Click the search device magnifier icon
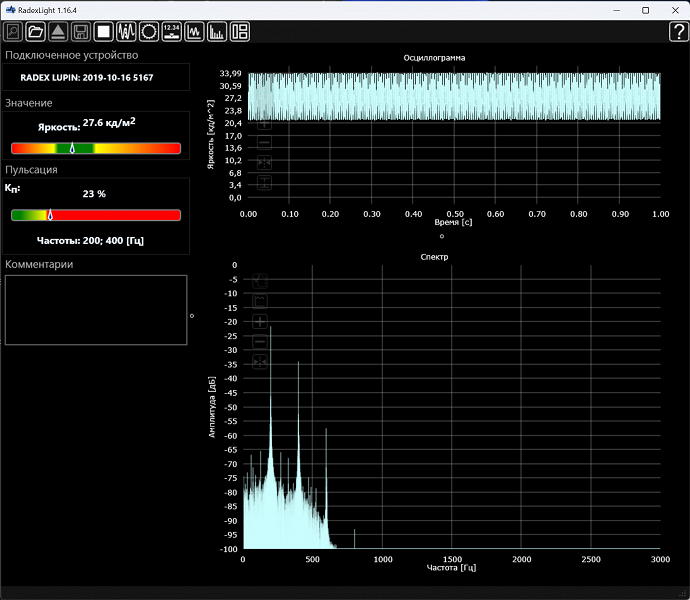 13,31
